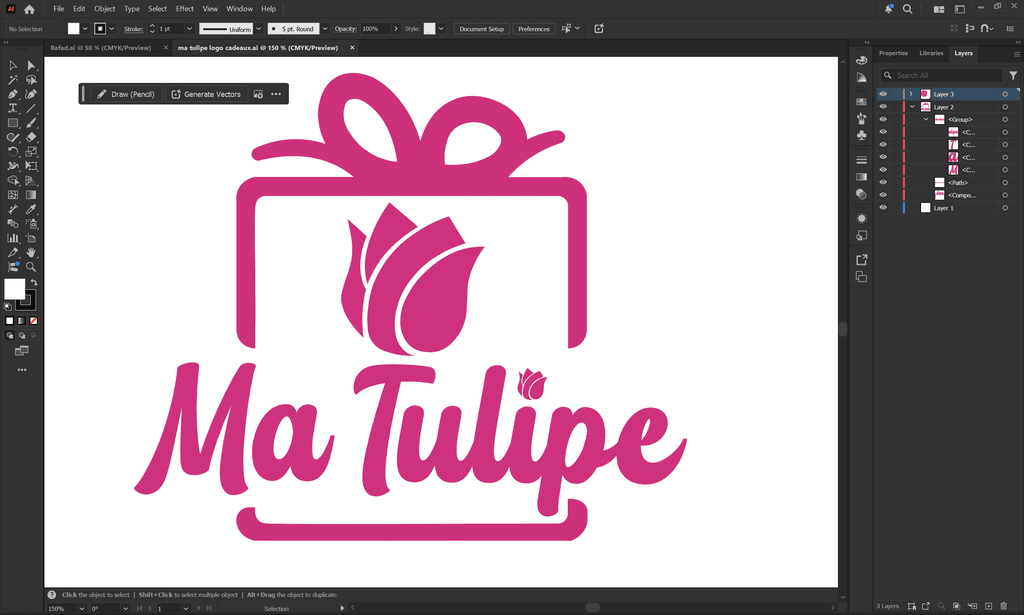Open the stroke weight dropdown
Image resolution: width=1024 pixels, height=615 pixels.
[189, 29]
